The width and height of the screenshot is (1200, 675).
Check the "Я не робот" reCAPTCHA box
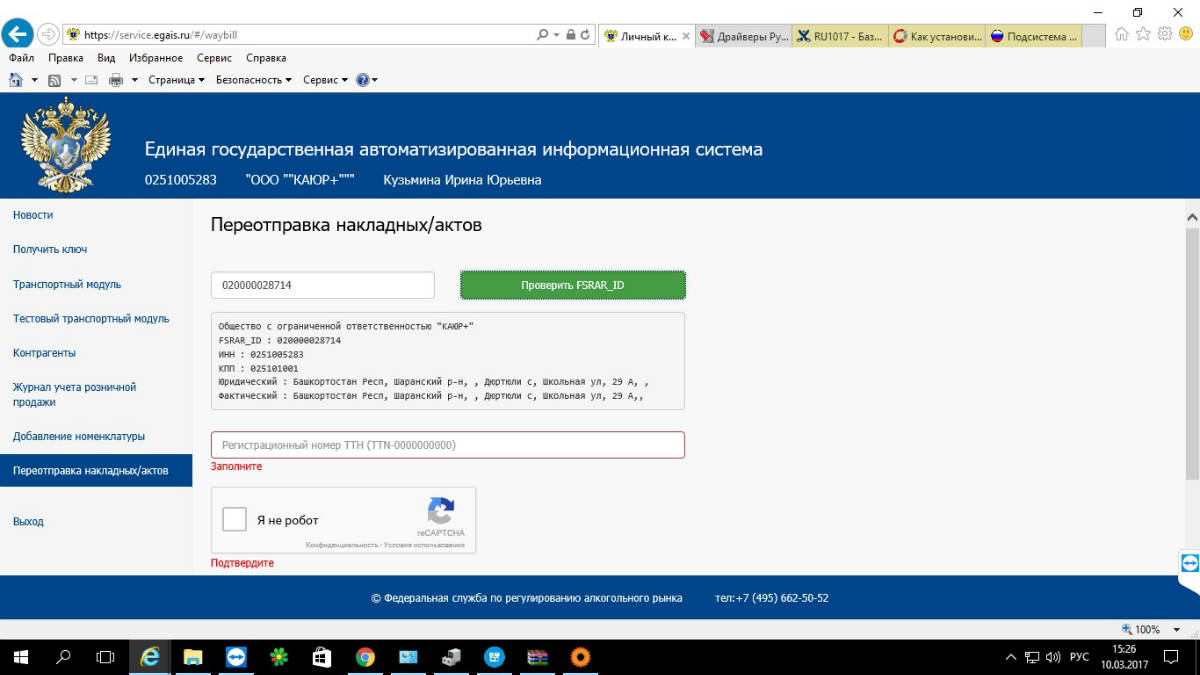tap(235, 520)
